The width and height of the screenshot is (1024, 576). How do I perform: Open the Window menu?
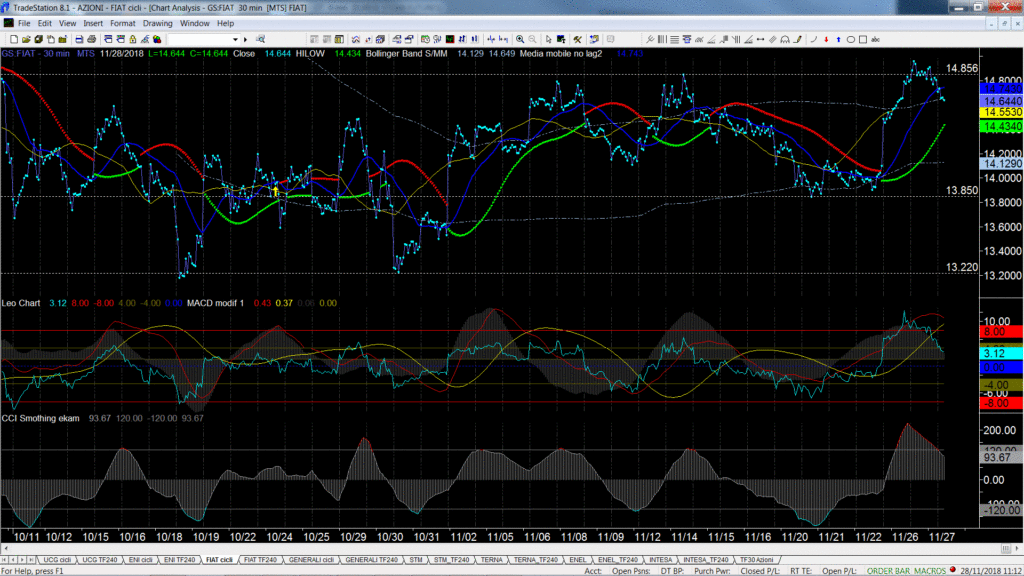pyautogui.click(x=195, y=24)
